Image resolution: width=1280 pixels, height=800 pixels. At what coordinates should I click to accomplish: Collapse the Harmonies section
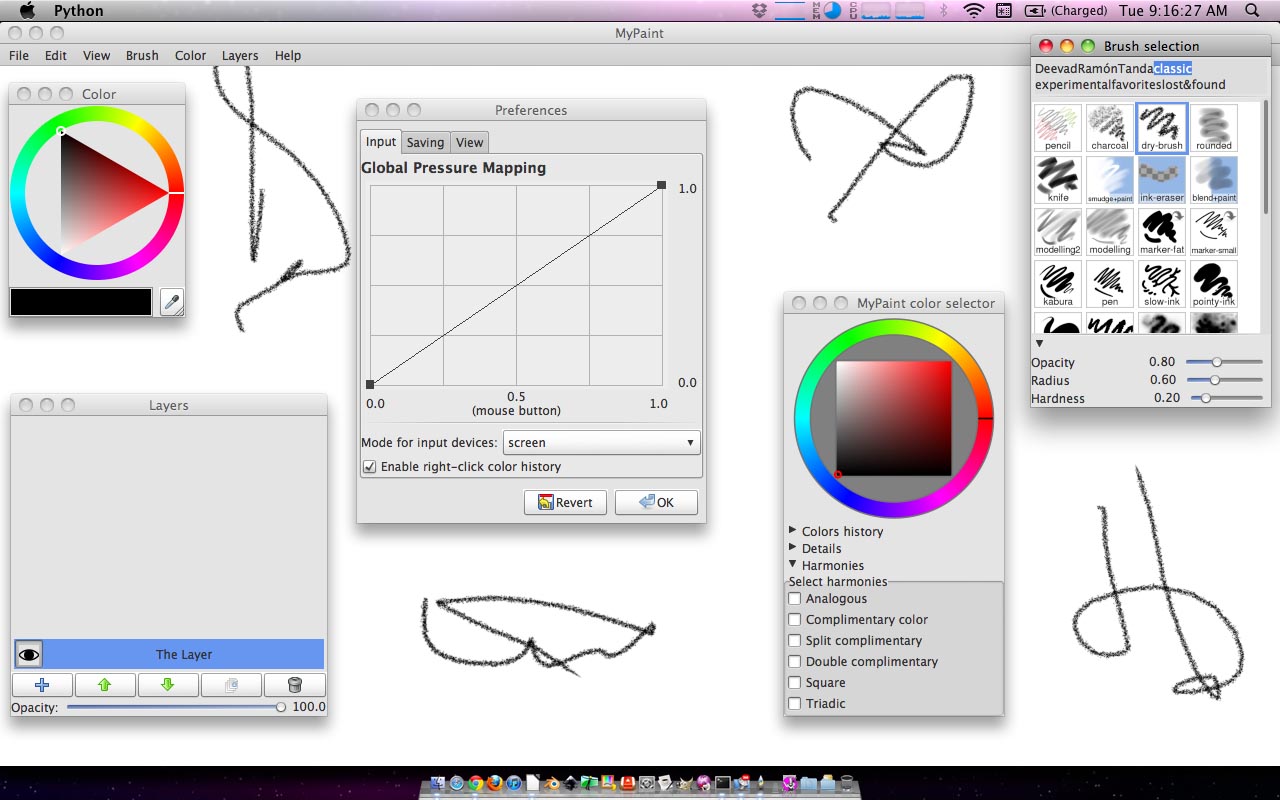pyautogui.click(x=793, y=565)
